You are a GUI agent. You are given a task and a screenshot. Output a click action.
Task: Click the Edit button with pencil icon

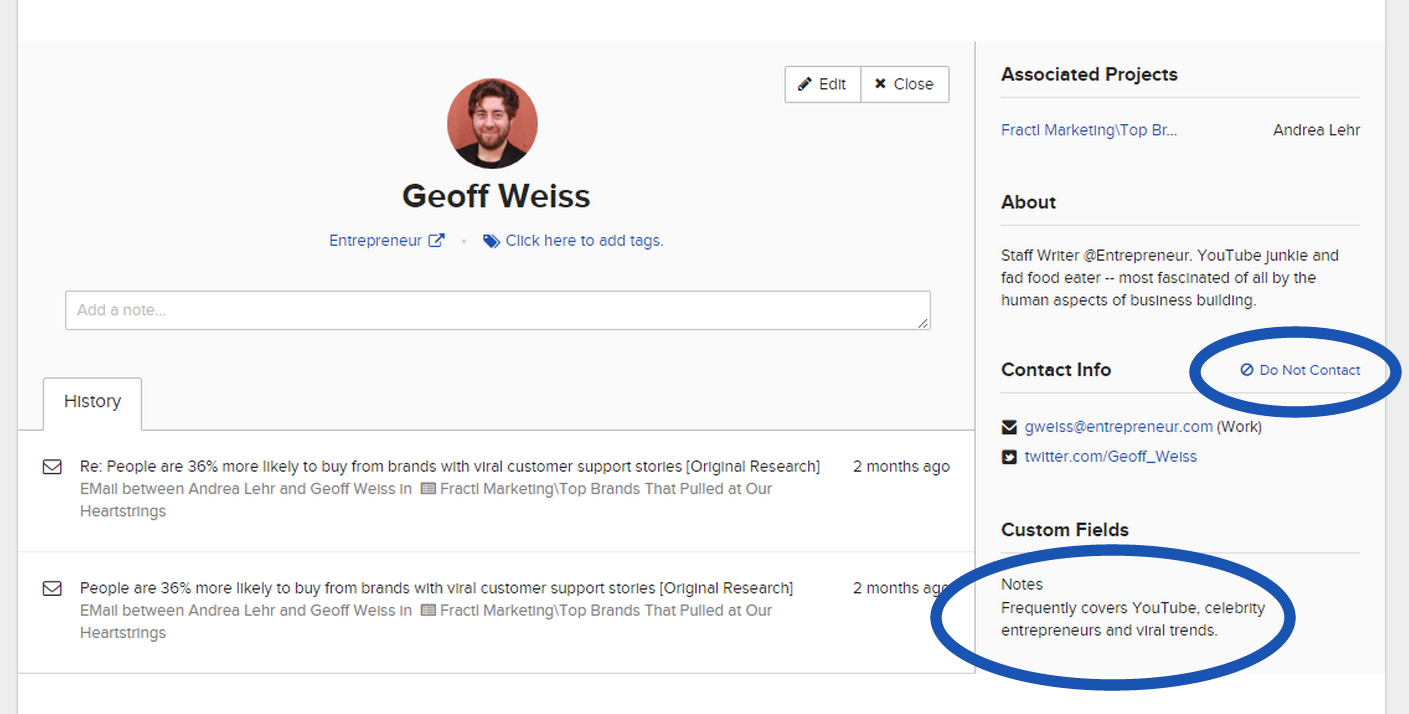pos(822,84)
